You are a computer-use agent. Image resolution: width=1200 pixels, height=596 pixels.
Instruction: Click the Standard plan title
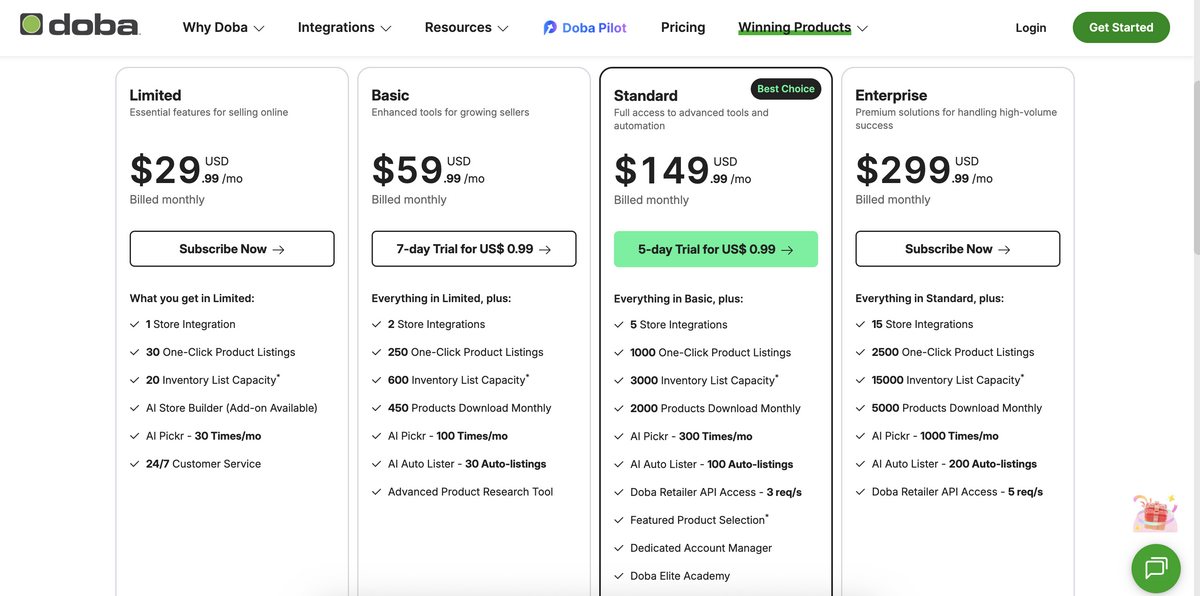pos(646,96)
